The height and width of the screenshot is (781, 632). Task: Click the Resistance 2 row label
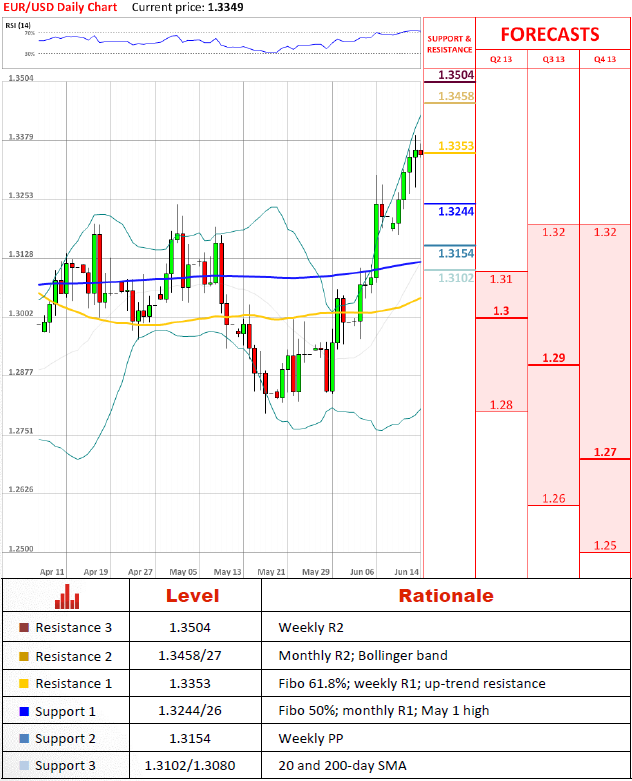pyautogui.click(x=74, y=656)
